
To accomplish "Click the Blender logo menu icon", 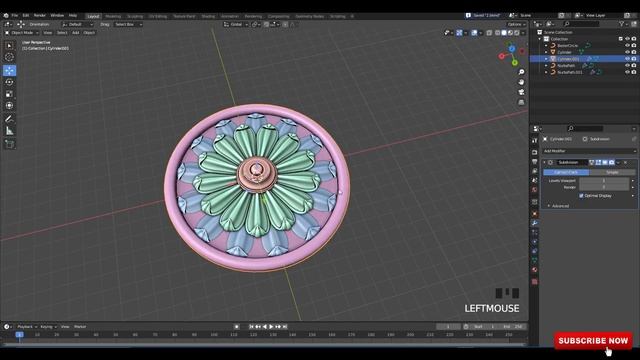I will 6,16.
